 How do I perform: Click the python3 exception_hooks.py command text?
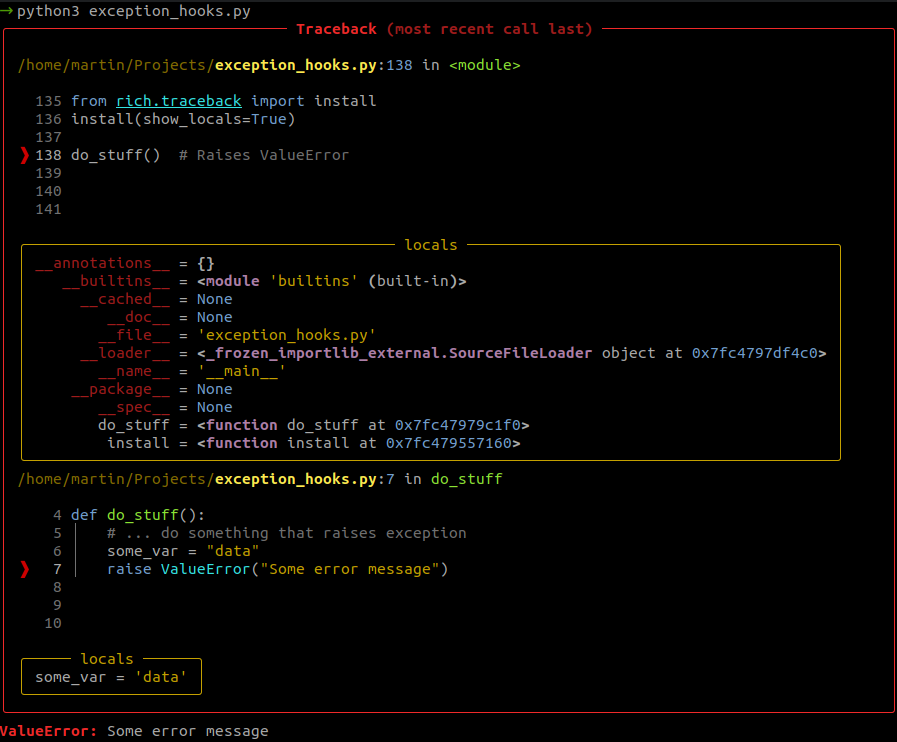tap(133, 11)
